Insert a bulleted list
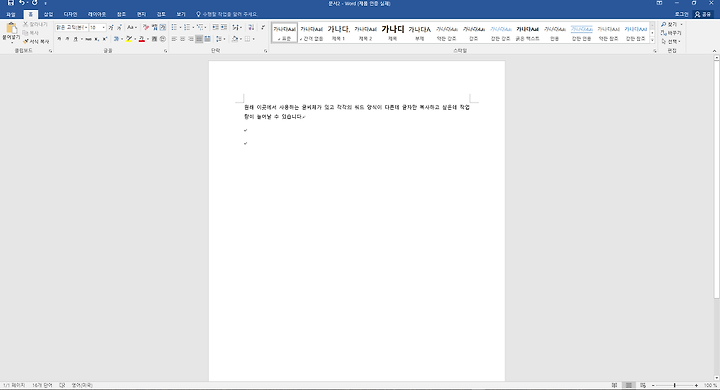 click(174, 28)
